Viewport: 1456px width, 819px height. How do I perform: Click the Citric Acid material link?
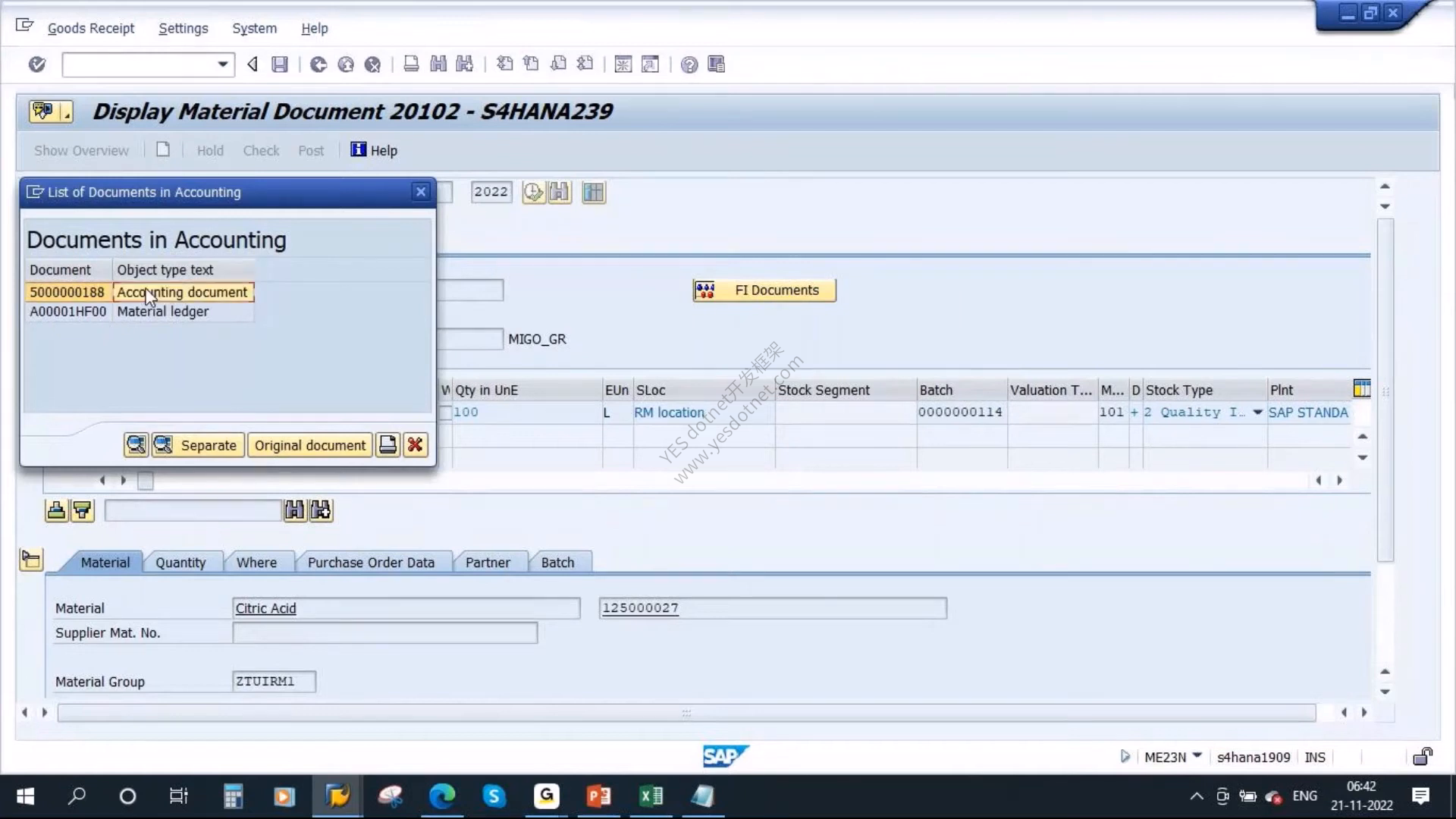[265, 608]
